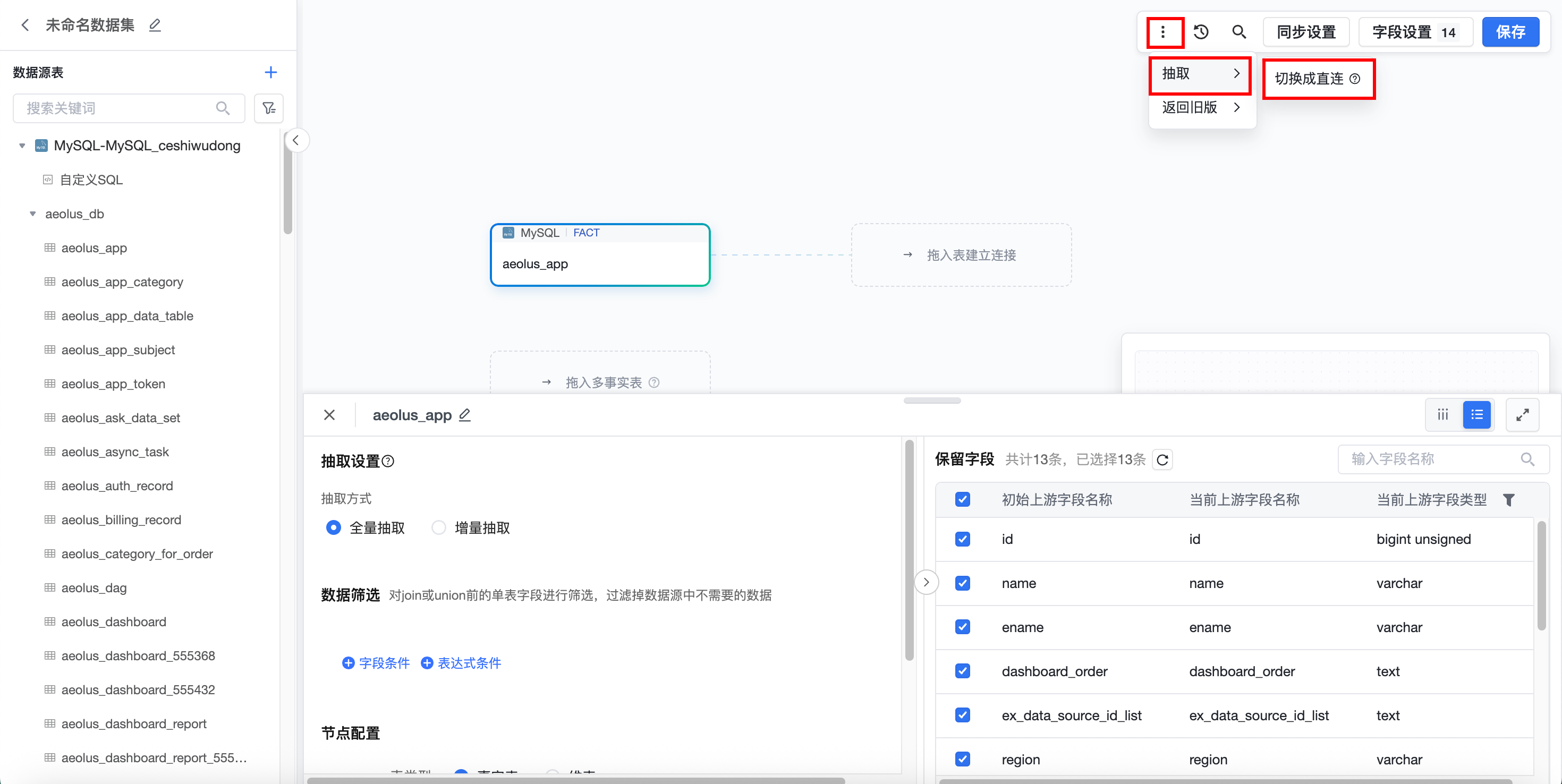
Task: Toggle the select-all fields header checkbox
Action: [962, 500]
